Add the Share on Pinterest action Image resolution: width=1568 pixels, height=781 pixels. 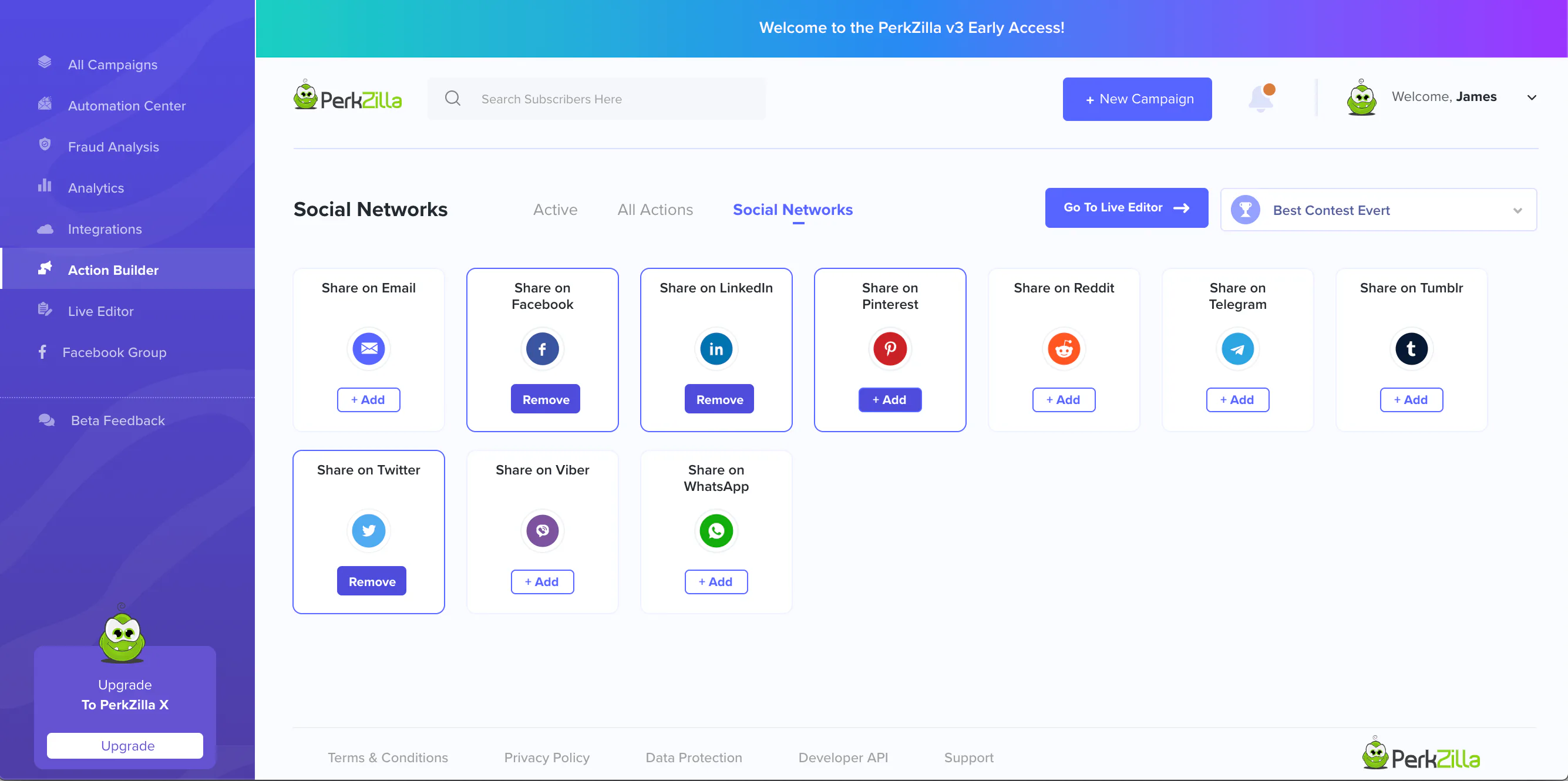coord(889,399)
